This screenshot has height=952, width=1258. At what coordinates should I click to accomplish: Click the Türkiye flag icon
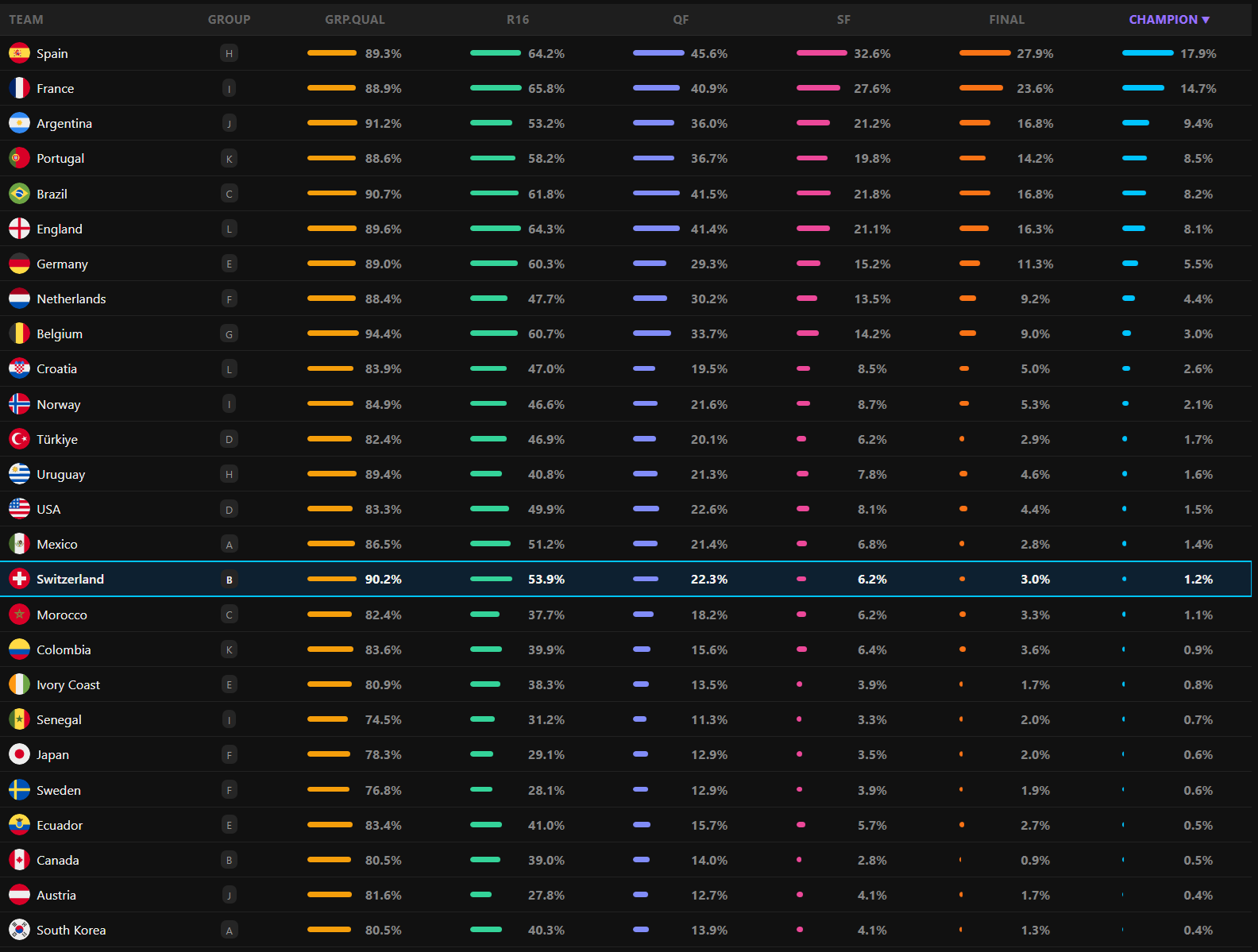tap(19, 439)
